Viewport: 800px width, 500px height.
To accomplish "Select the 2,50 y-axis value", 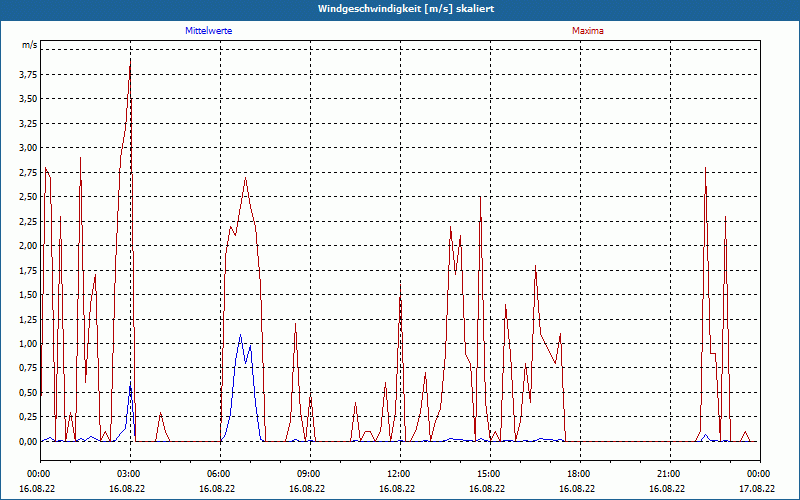I will (28, 197).
